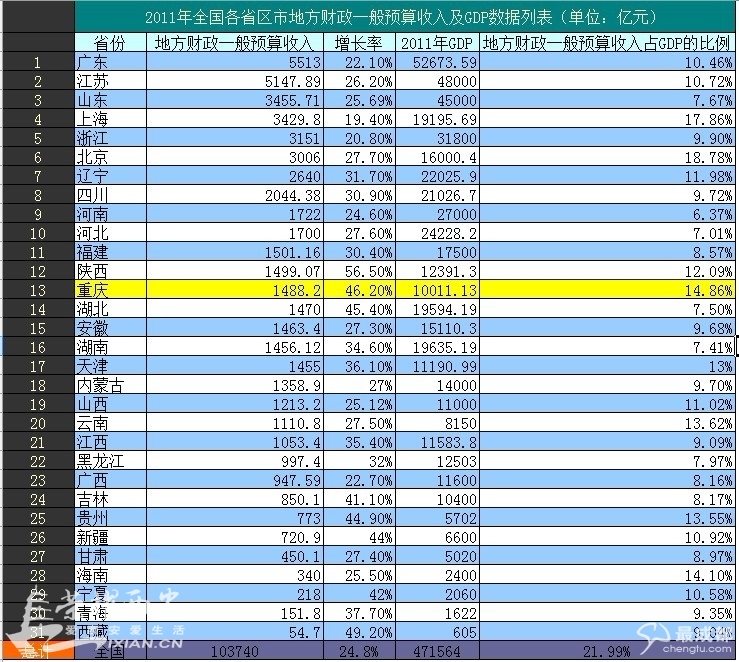This screenshot has width=739, height=662.
Task: Select the 河南 province cell
Action: click(111, 214)
